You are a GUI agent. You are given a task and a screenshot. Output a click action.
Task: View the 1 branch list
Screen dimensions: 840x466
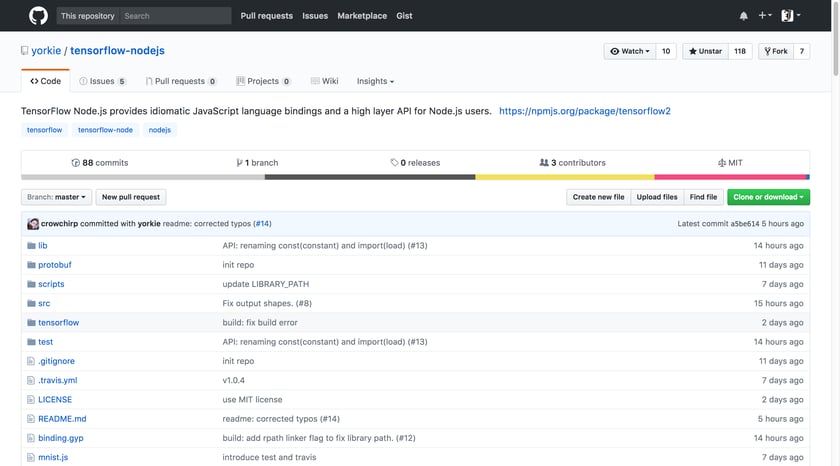click(x=257, y=163)
